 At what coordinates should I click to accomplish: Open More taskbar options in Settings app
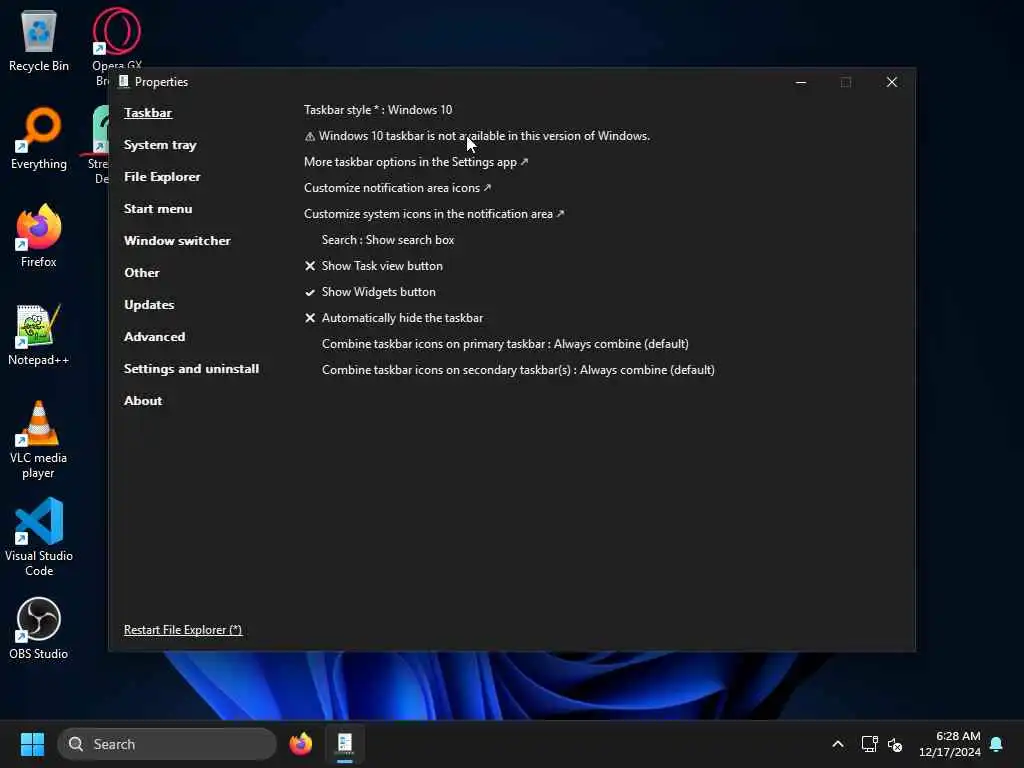point(416,161)
